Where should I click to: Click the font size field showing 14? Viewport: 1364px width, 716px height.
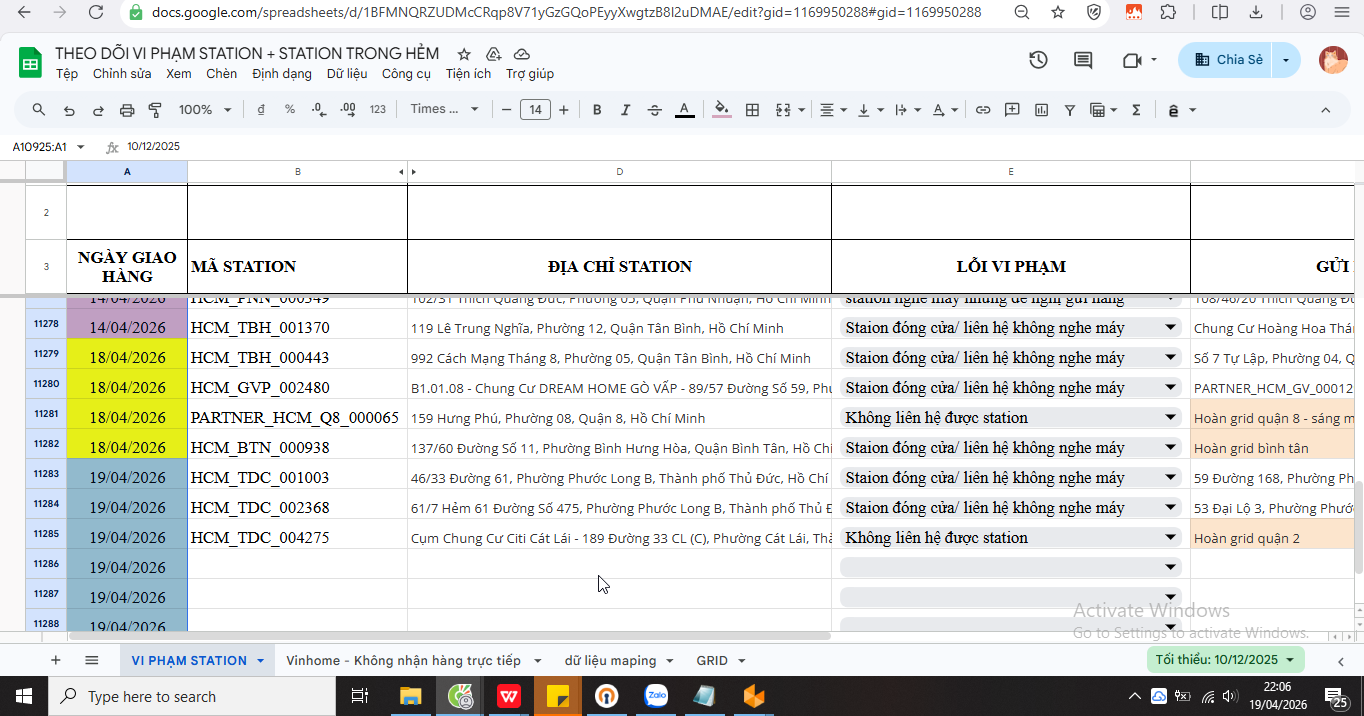click(x=536, y=110)
